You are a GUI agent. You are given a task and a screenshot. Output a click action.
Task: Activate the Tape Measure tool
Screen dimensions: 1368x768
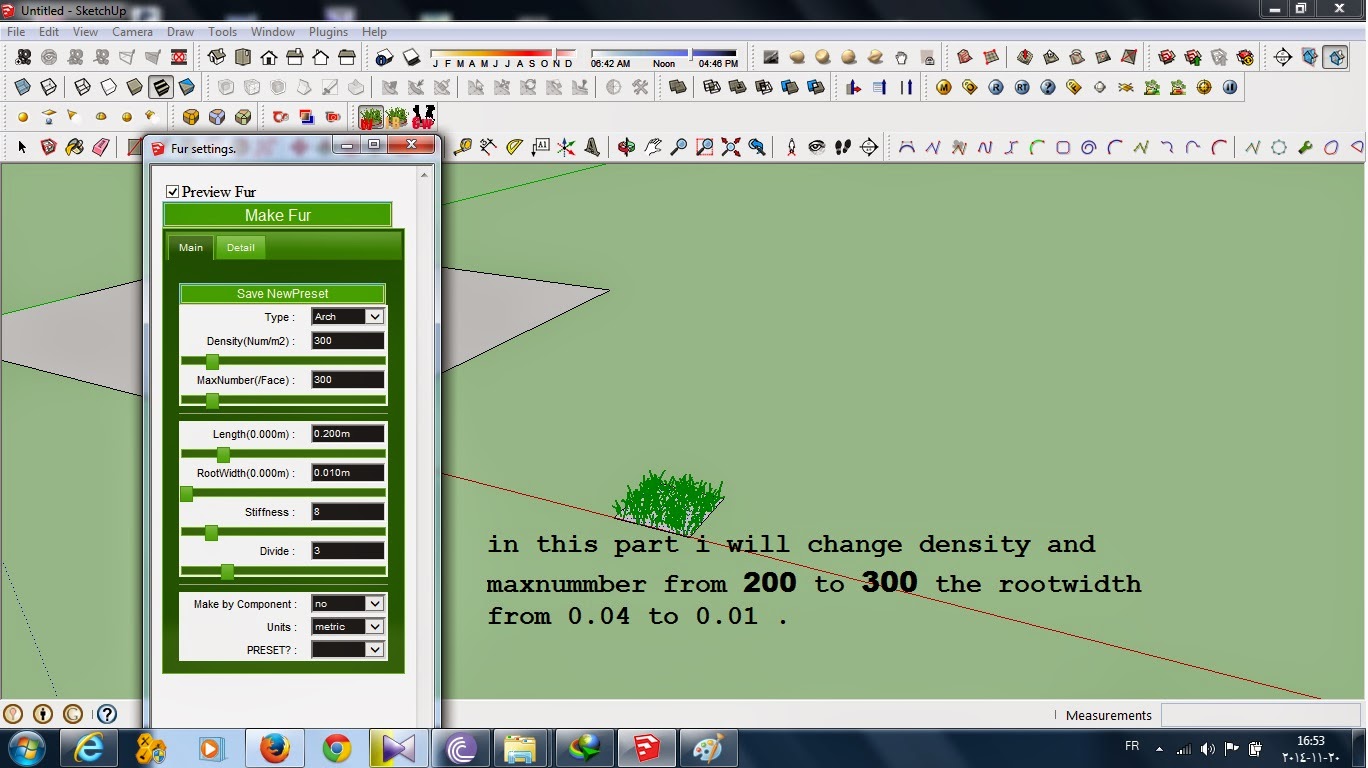462,148
